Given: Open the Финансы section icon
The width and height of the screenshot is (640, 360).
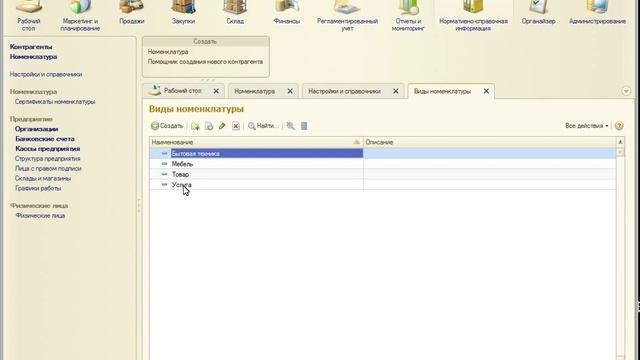Looking at the screenshot, I should [x=287, y=13].
